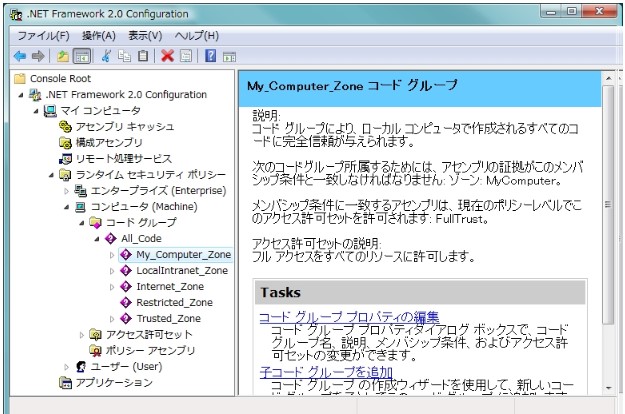Click the 構成アセンブリ folder icon
The height and width of the screenshot is (414, 625).
pos(65,142)
